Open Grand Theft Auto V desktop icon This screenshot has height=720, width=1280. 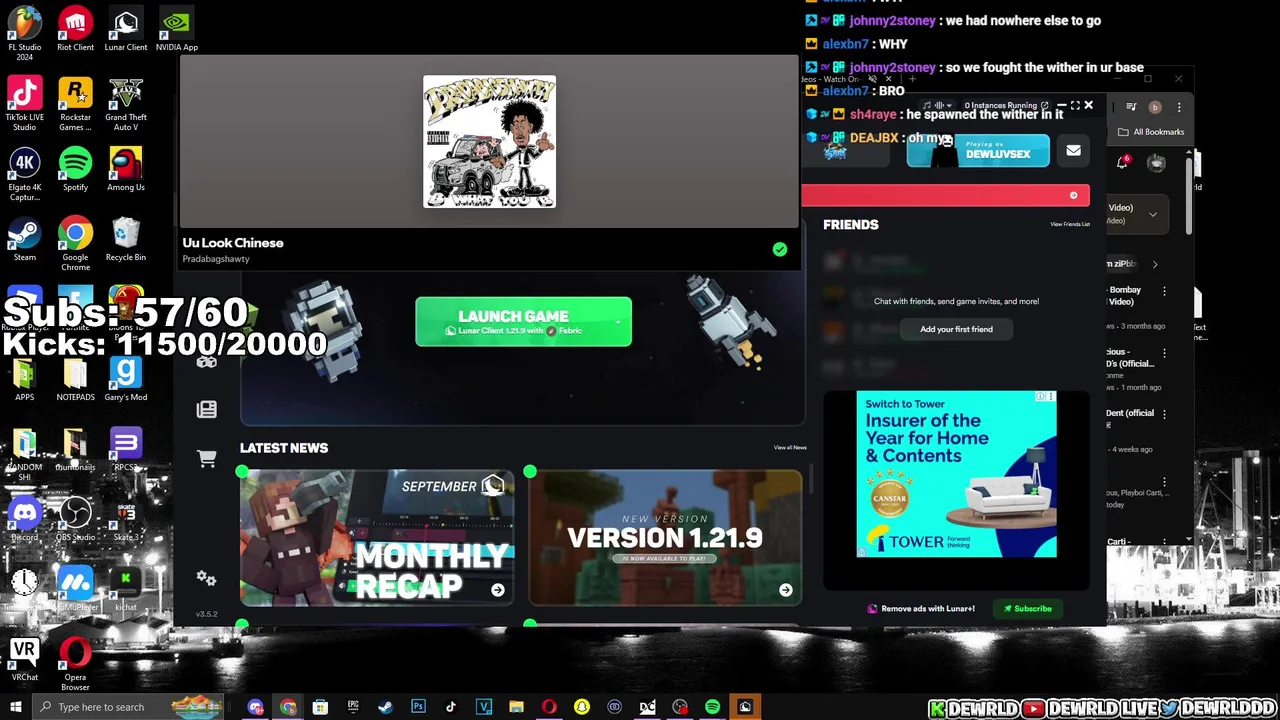pyautogui.click(x=126, y=104)
